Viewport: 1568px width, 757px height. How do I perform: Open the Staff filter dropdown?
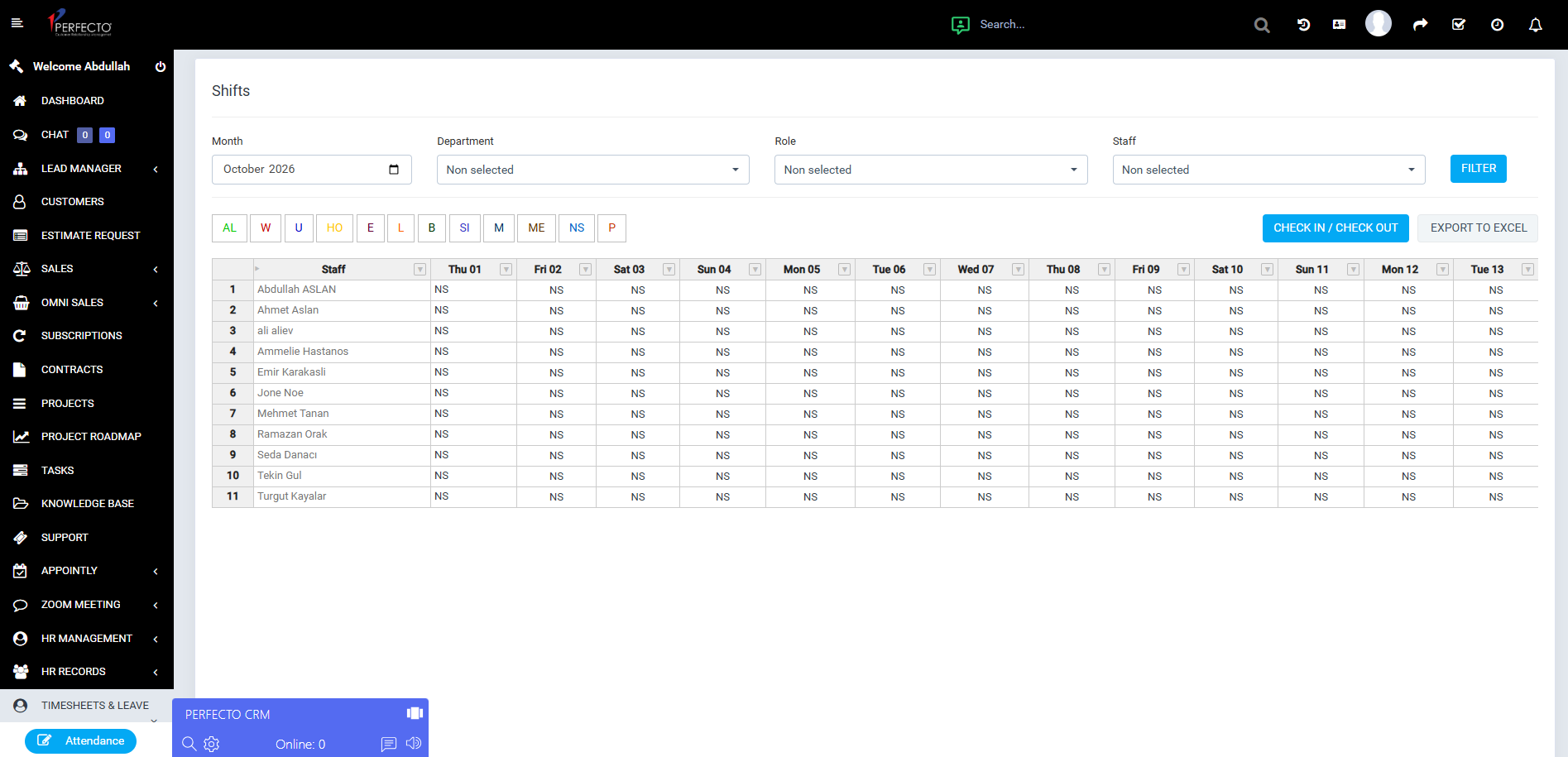tap(1268, 170)
